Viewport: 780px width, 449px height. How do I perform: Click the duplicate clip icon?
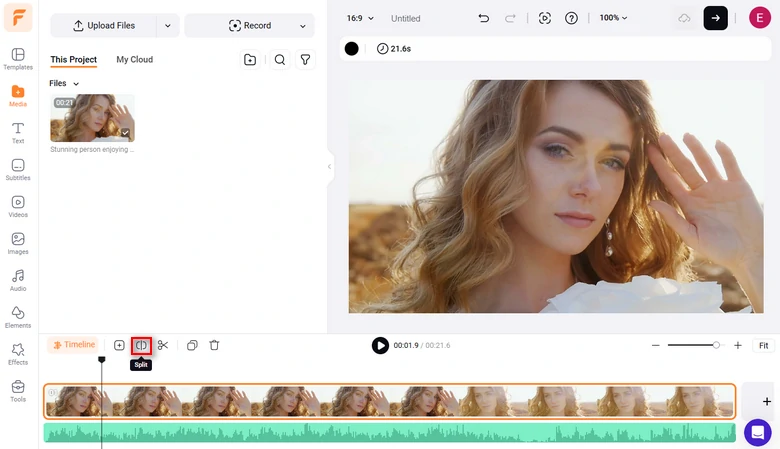point(192,345)
